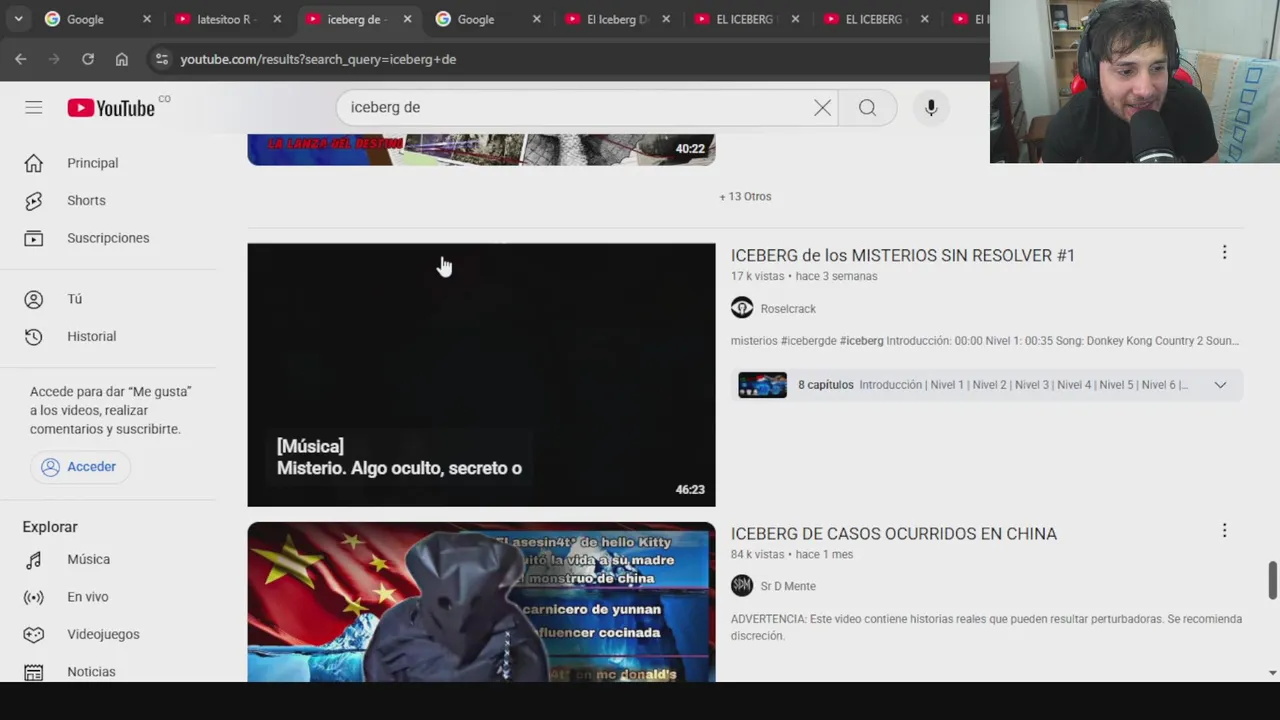Screen dimensions: 1280x720
Task: Switch to latesitoo tab
Action: [x=228, y=19]
